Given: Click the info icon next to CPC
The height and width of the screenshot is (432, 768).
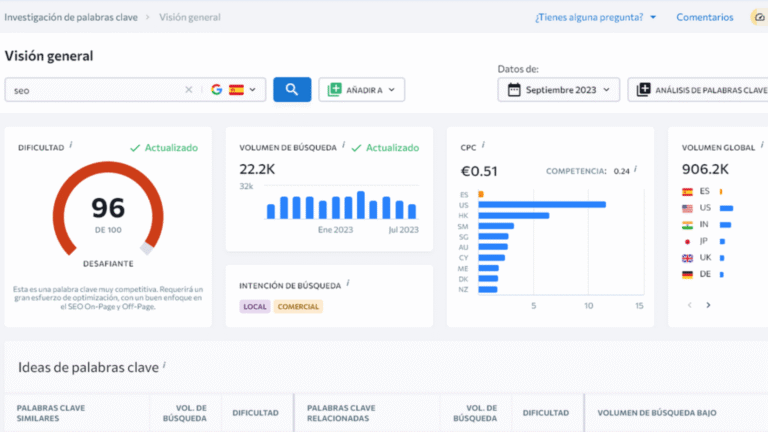Looking at the screenshot, I should coord(483,145).
